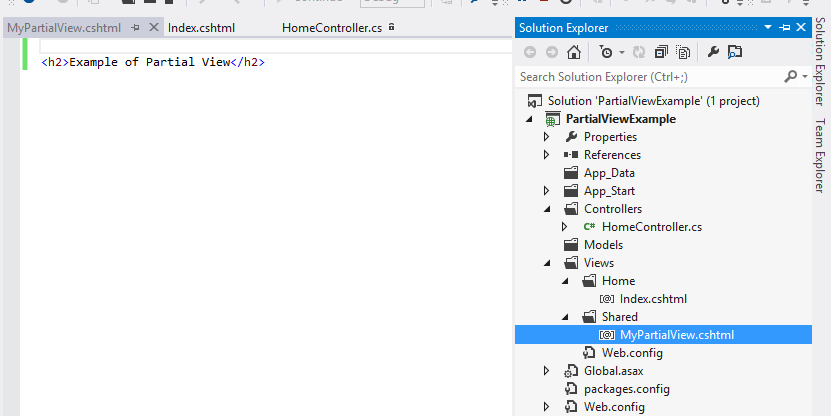This screenshot has width=831, height=416.
Task: Switch to the Index.cshtml tab
Action: pos(201,28)
